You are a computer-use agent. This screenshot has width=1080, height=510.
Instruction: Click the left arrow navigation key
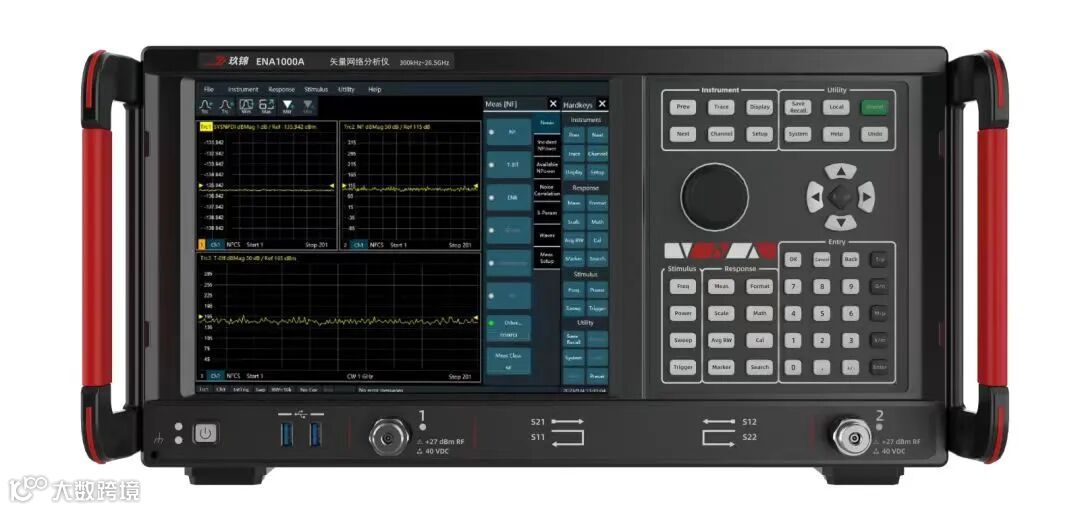[816, 197]
